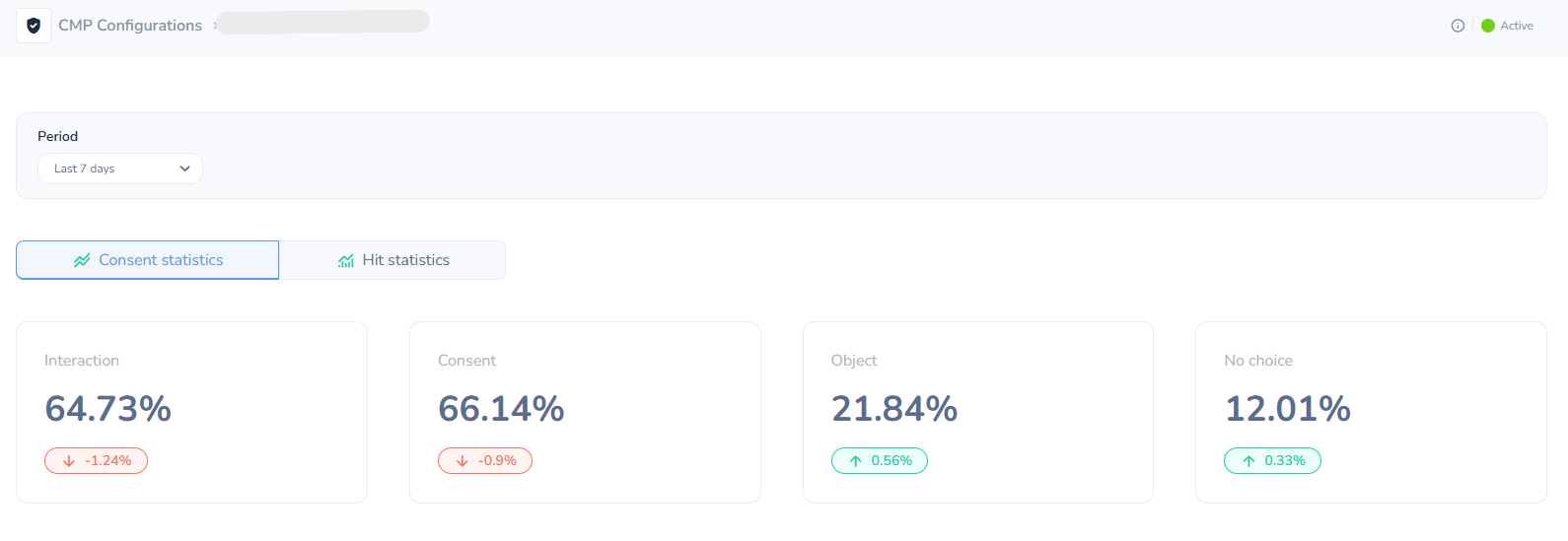Click the down arrow in Consent badge
The height and width of the screenshot is (541, 1568).
463,461
